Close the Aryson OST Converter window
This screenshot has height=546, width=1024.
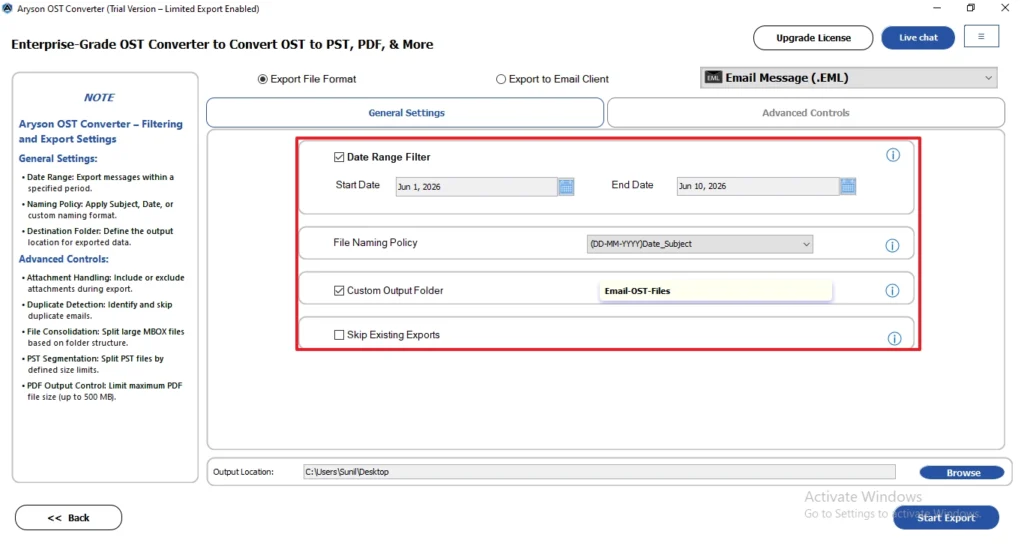click(x=1005, y=8)
